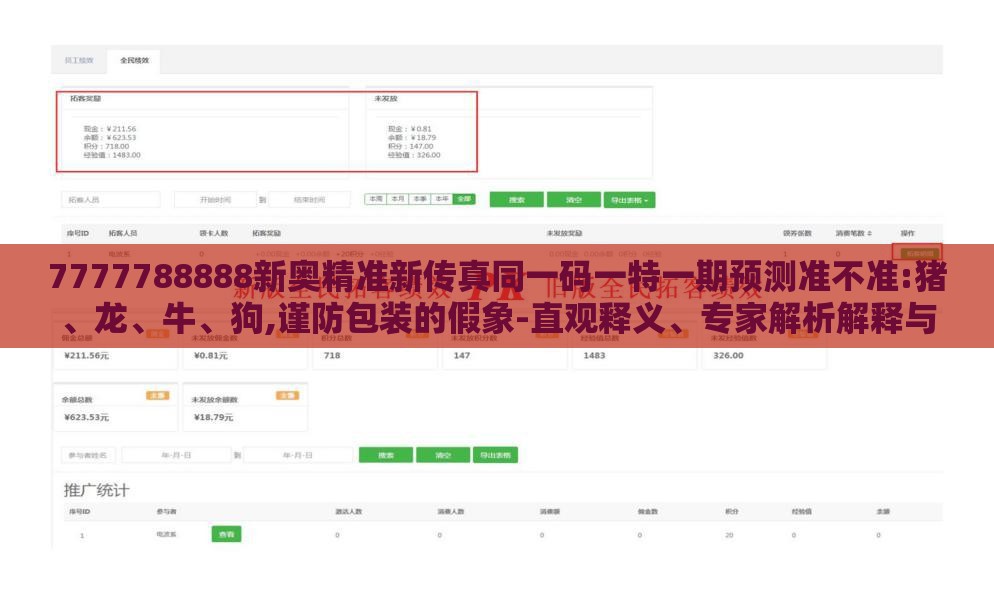The image size is (994, 592).
Task: Filter by 本周 time range
Action: [376, 199]
